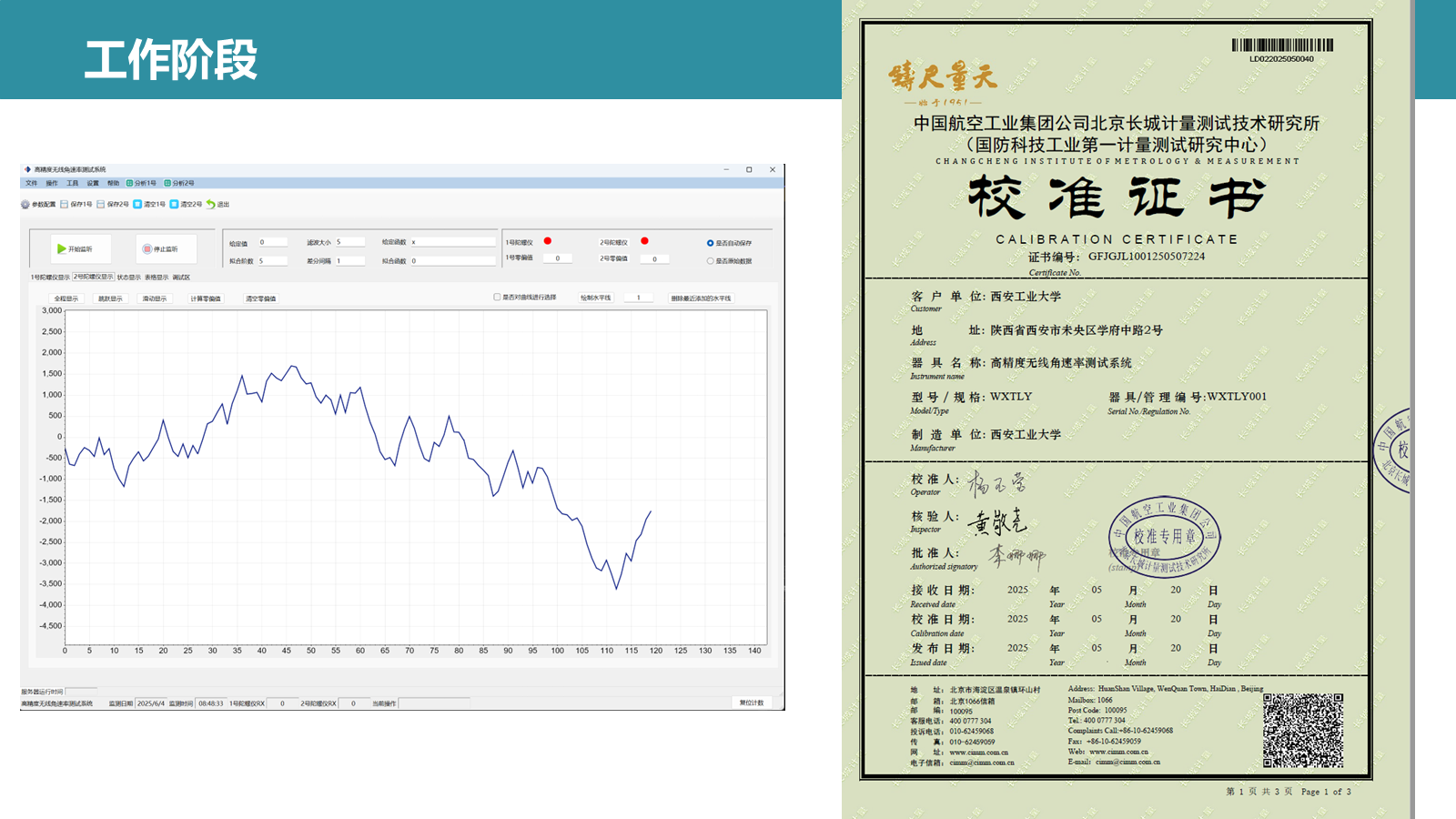The height and width of the screenshot is (819, 1456).
Task: Click the blue 校准专用章 stamp
Action: click(1164, 538)
